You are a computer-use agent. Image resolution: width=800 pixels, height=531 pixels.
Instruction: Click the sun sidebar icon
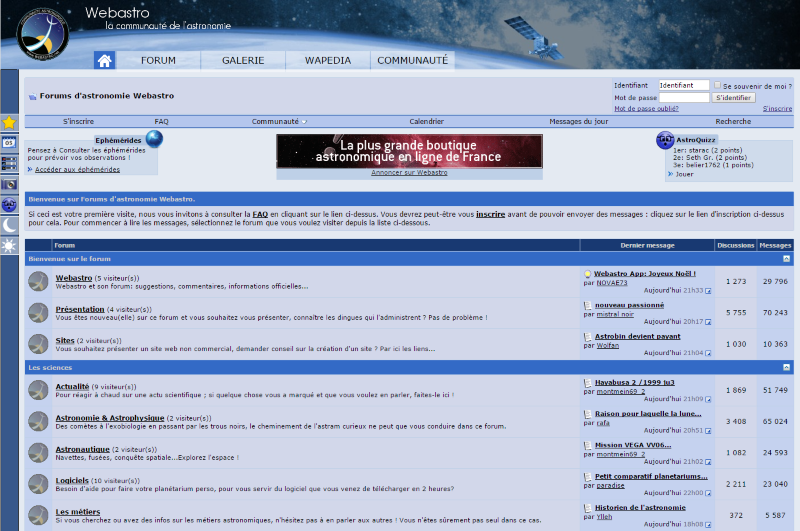(9, 246)
